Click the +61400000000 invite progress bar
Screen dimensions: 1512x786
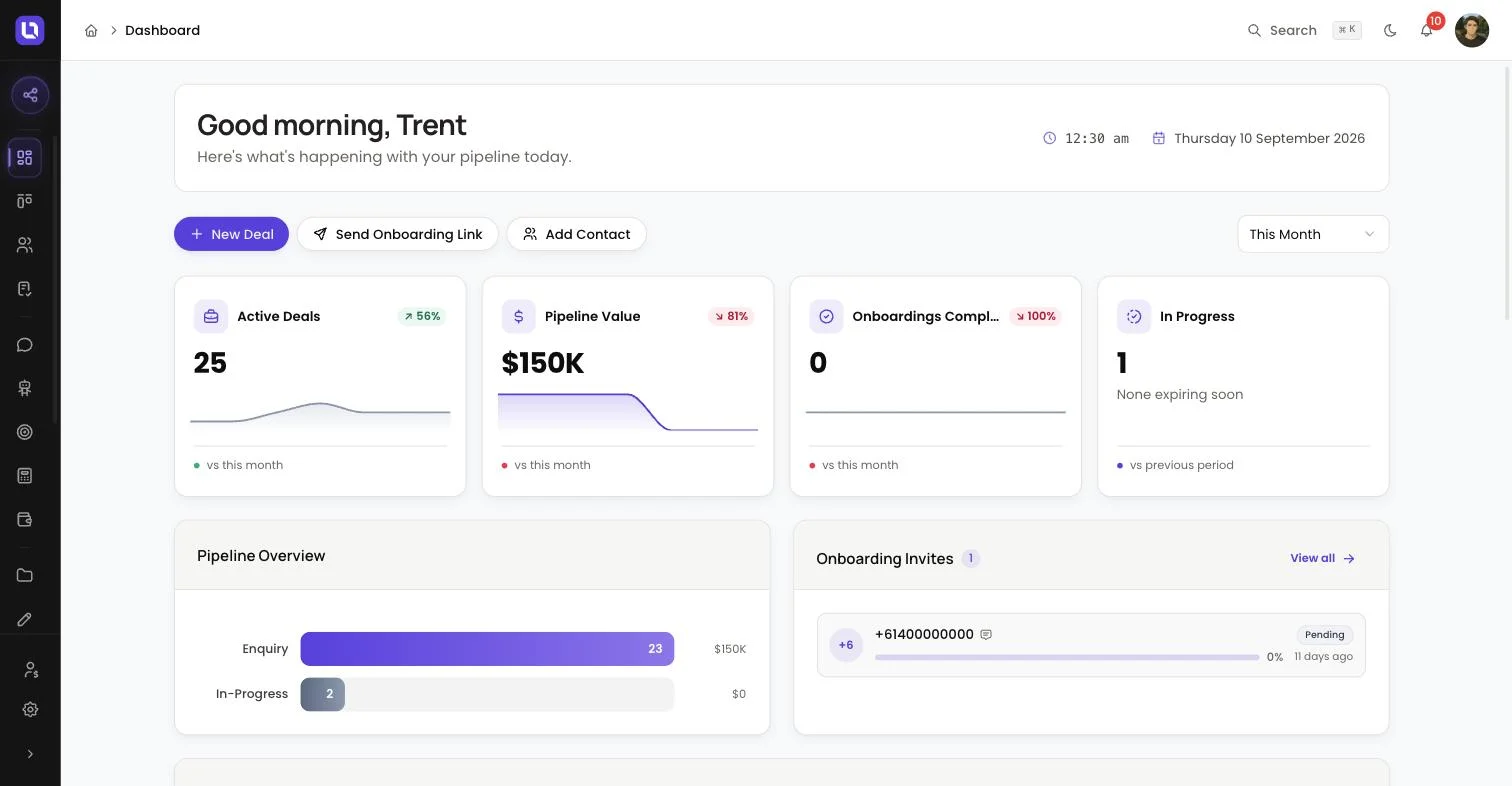click(1067, 657)
